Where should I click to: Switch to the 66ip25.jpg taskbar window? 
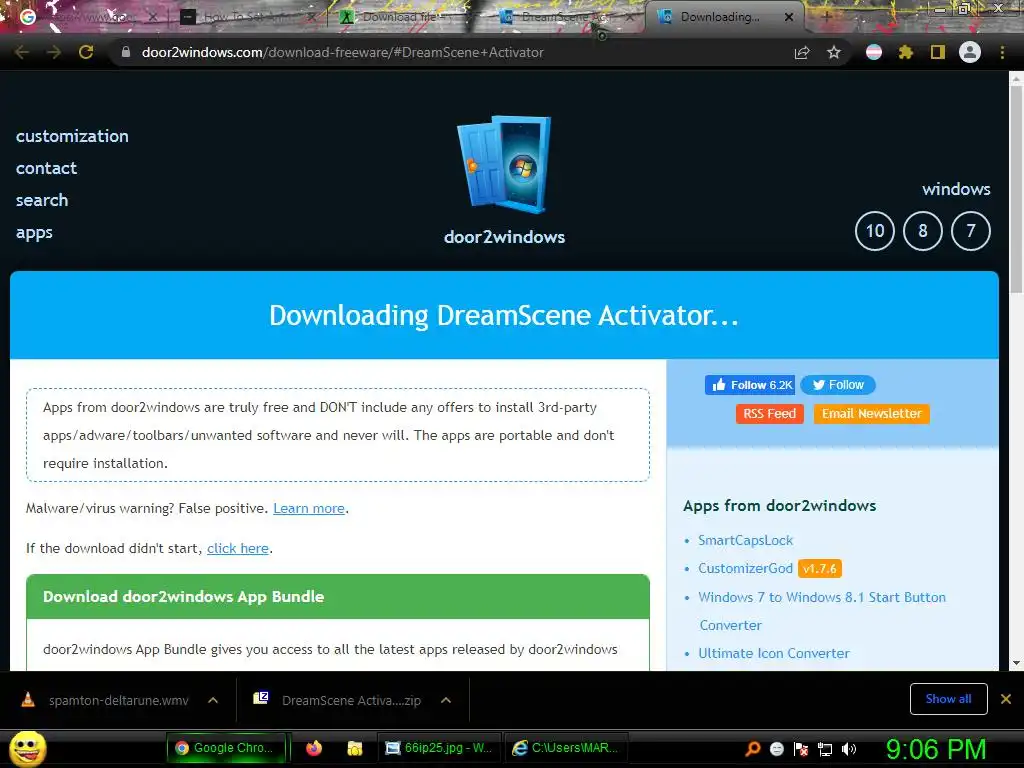tap(439, 748)
